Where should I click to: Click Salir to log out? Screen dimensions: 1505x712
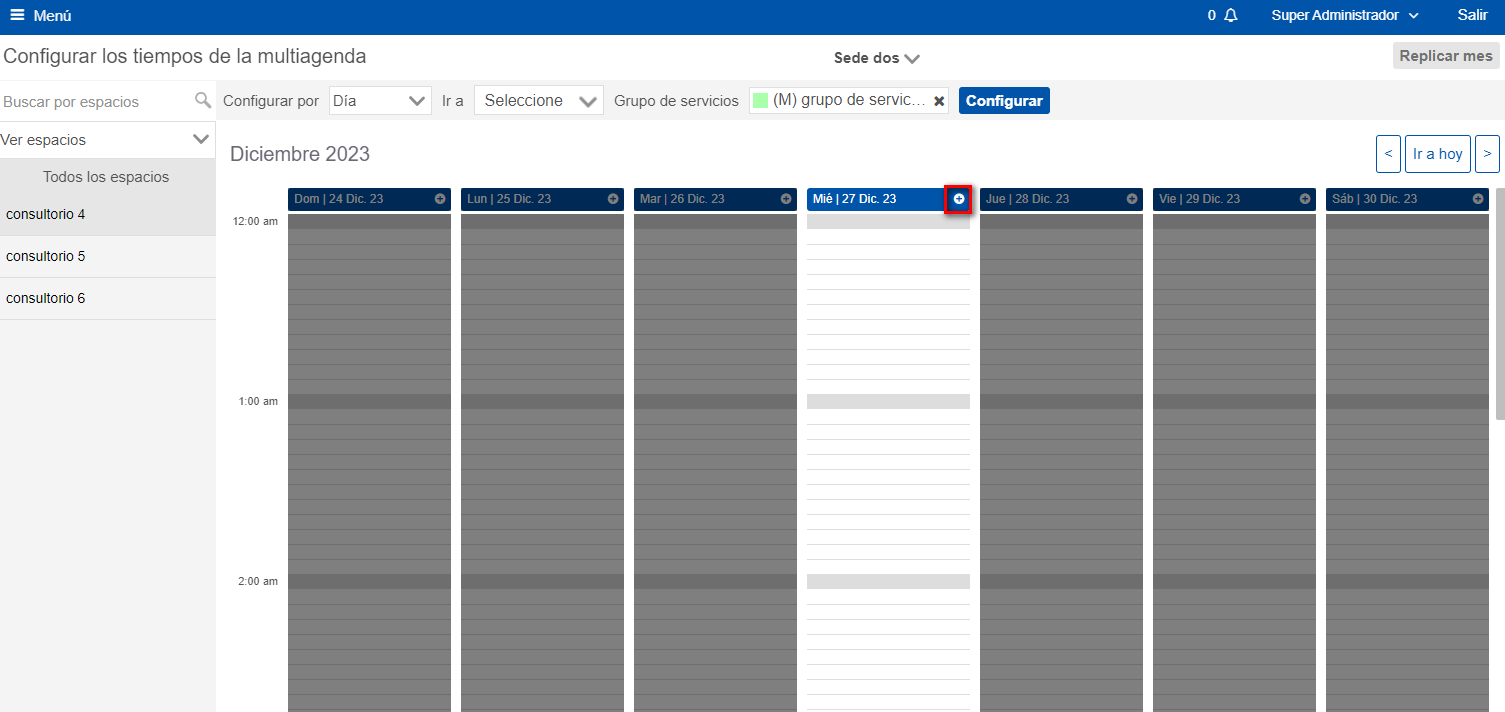(1472, 15)
